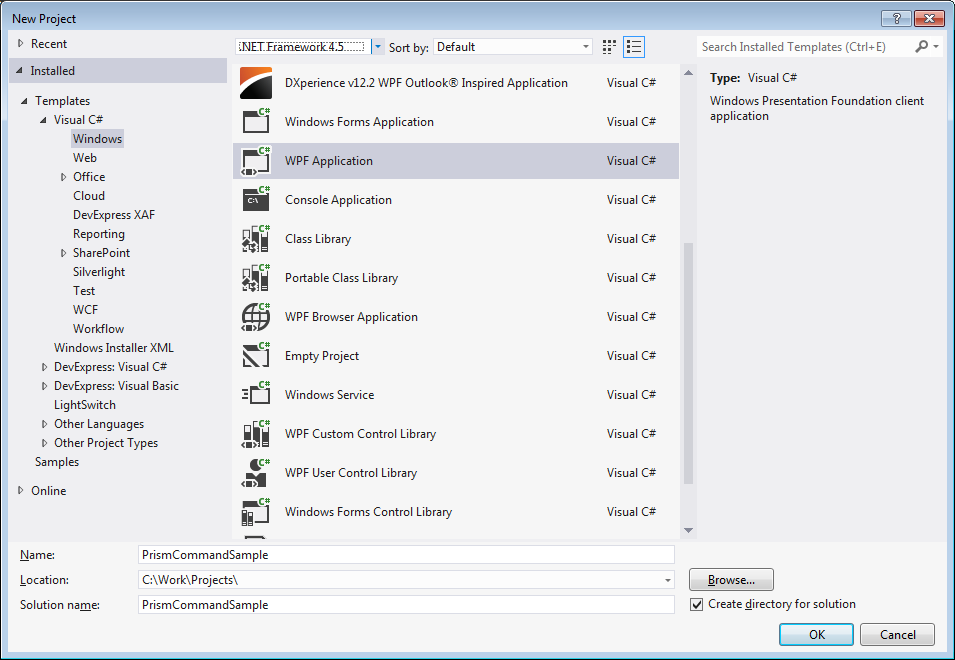This screenshot has width=955, height=660.
Task: Click the Windows Forms Control Library icon
Action: pos(256,511)
